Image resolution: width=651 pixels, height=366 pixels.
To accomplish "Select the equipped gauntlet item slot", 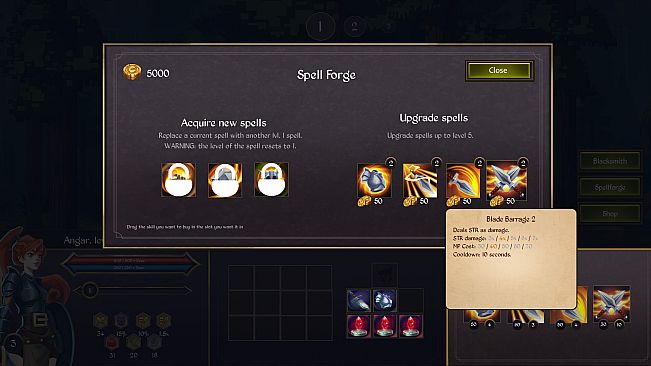I will tap(384, 300).
